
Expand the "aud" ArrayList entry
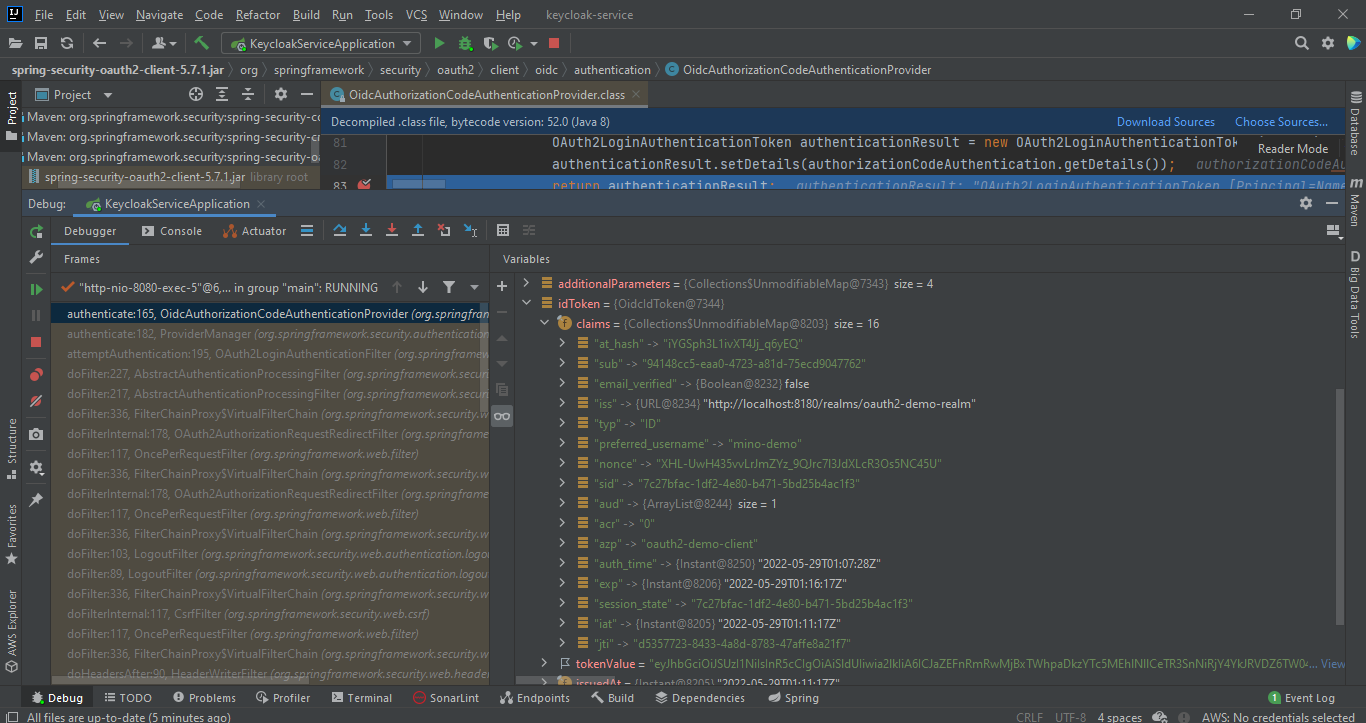pyautogui.click(x=563, y=503)
